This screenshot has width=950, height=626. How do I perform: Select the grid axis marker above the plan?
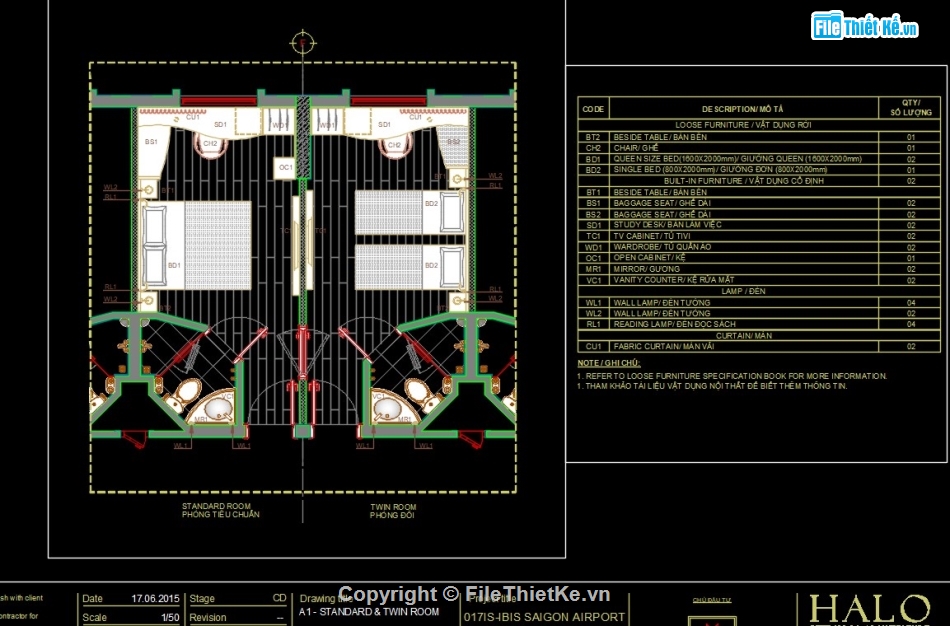[301, 42]
